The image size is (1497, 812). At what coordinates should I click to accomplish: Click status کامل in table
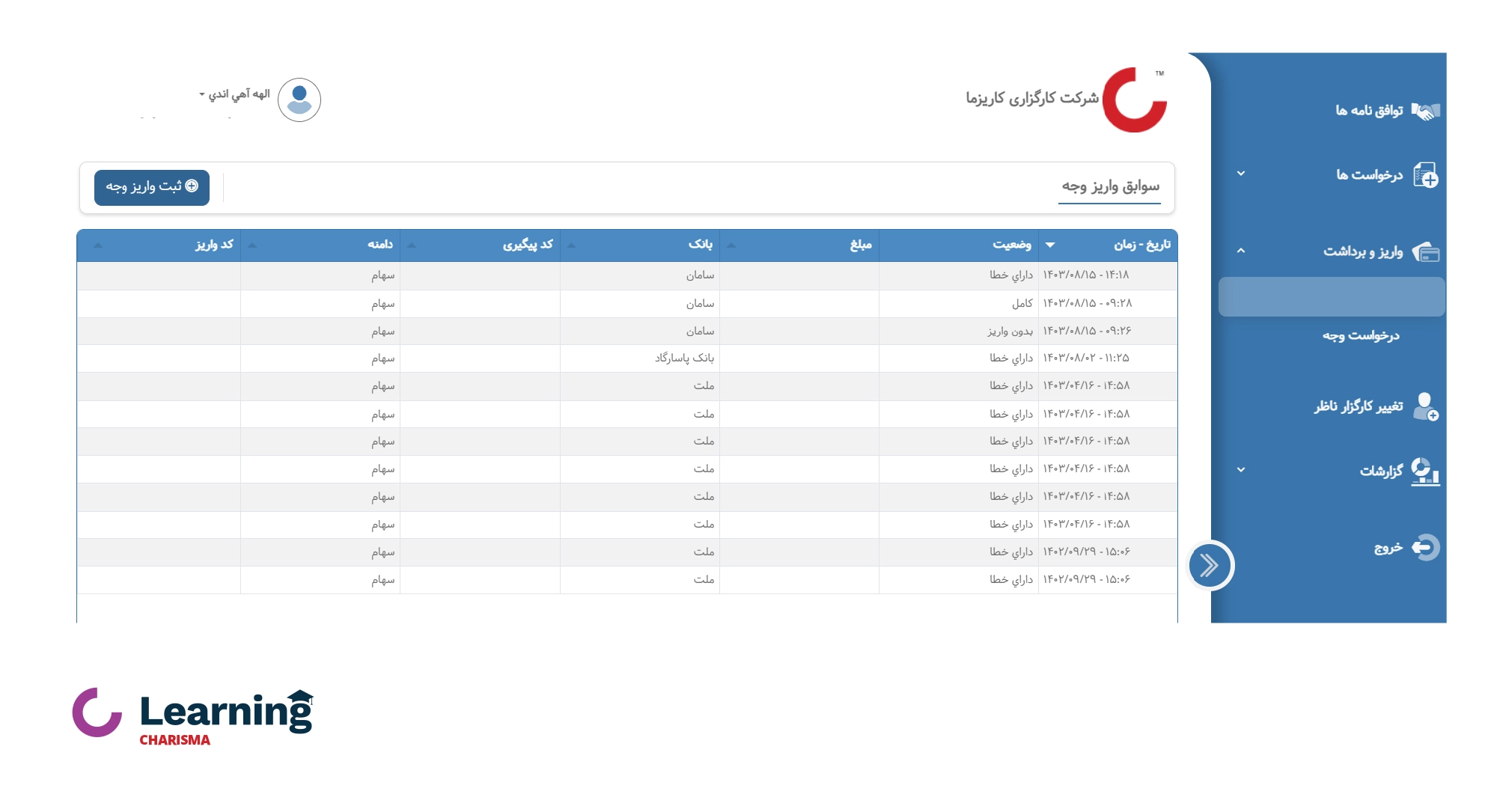pyautogui.click(x=1022, y=304)
